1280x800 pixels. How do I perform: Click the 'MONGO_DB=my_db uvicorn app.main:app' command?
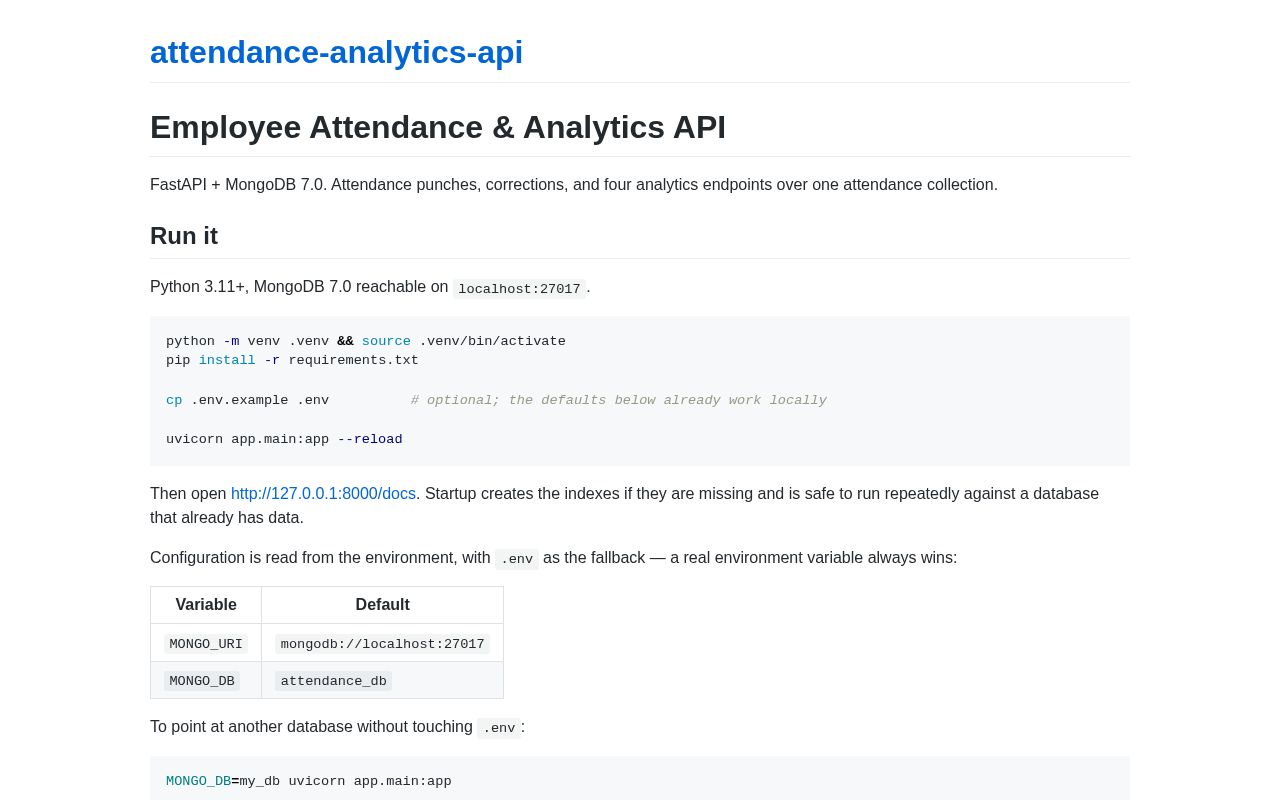pos(309,782)
